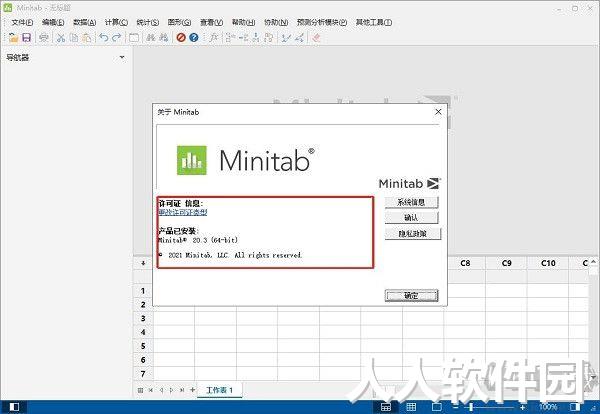This screenshot has width=600, height=414.
Task: Click the Minitab 20.3 (64-bit) version text
Action: tap(198, 240)
